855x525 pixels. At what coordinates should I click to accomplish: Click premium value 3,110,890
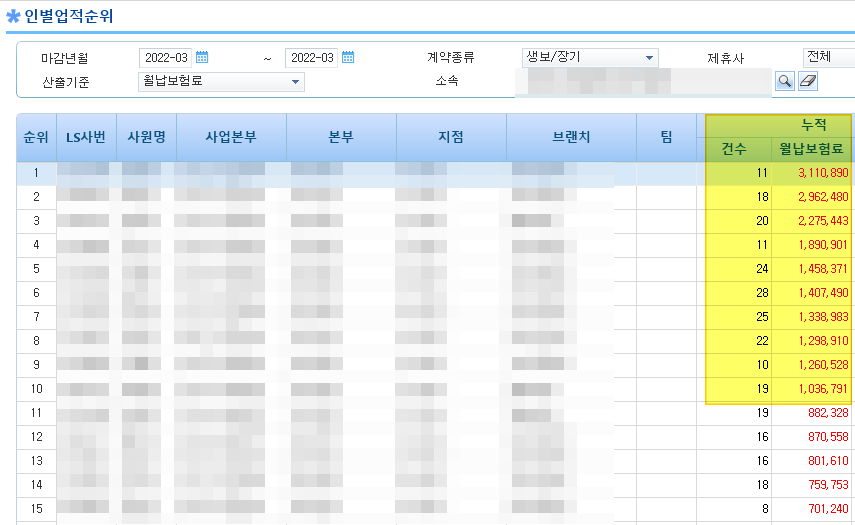823,173
